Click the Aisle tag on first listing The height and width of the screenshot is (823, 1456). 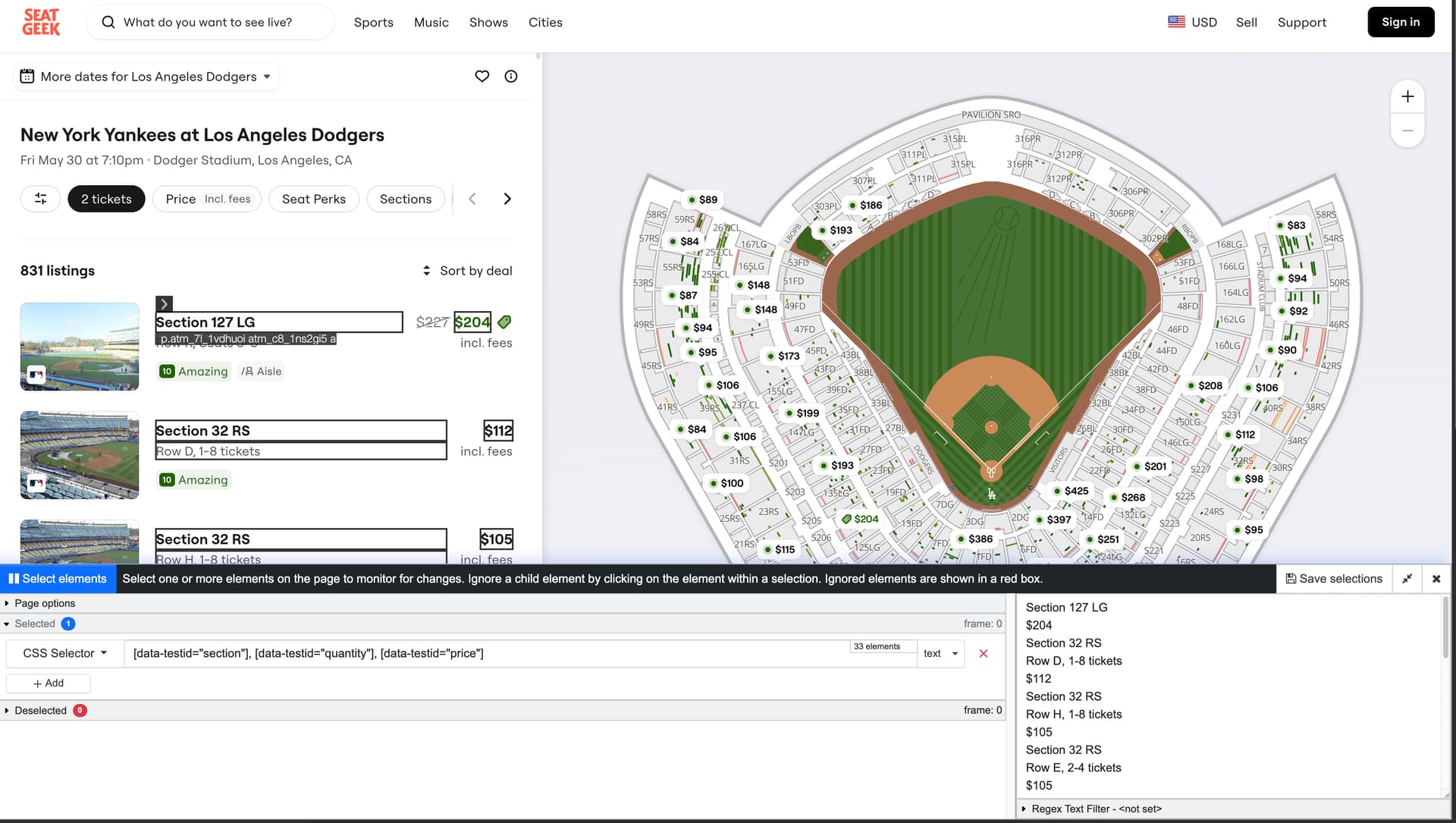point(262,372)
